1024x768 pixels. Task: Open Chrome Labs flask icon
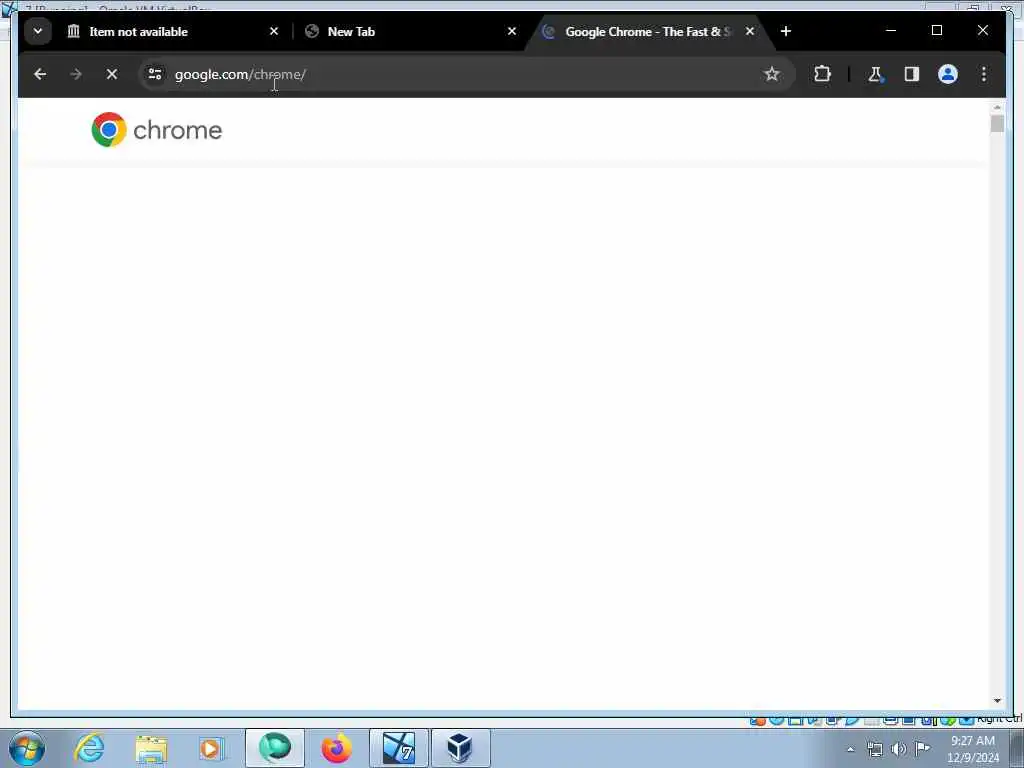875,74
